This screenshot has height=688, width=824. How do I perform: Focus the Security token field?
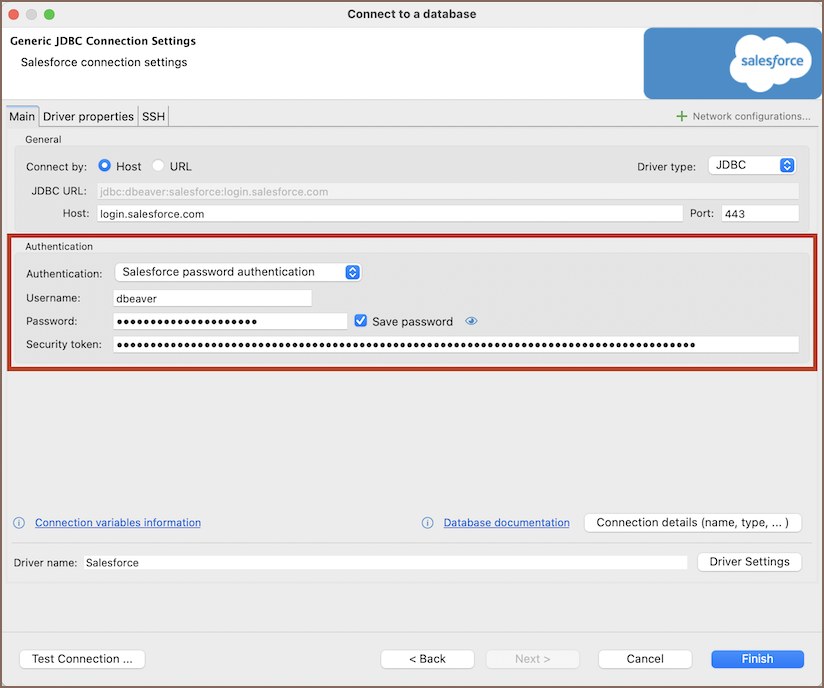[456, 345]
